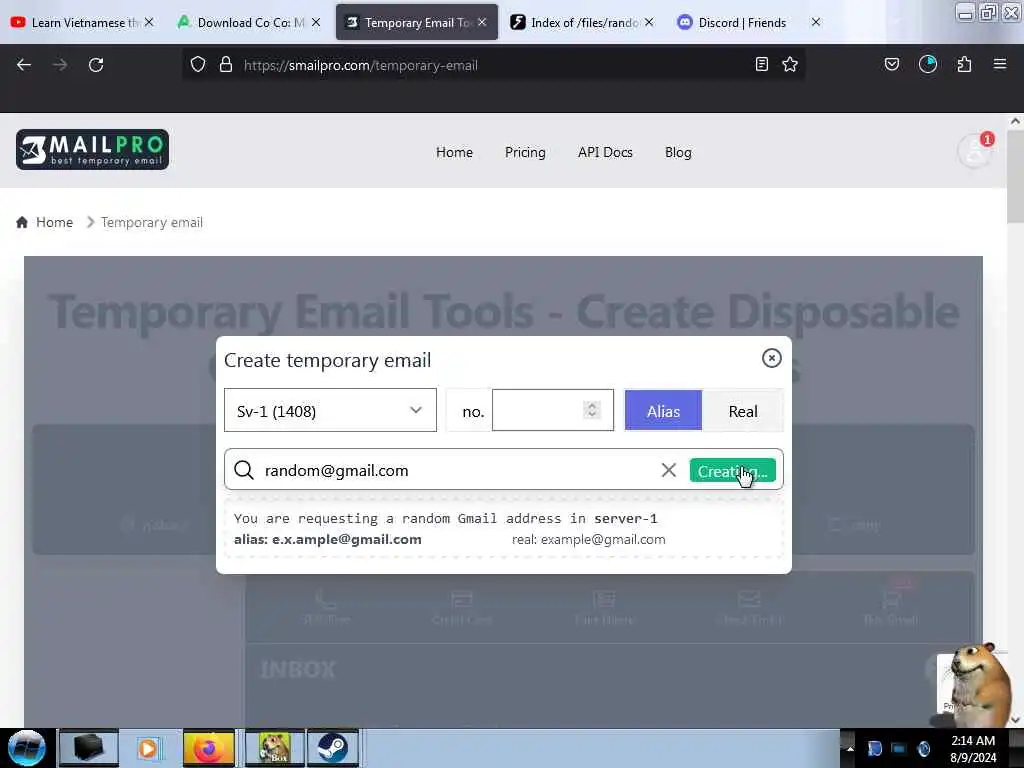Click the Home breadcrumb link
This screenshot has width=1024, height=768.
[x=54, y=222]
